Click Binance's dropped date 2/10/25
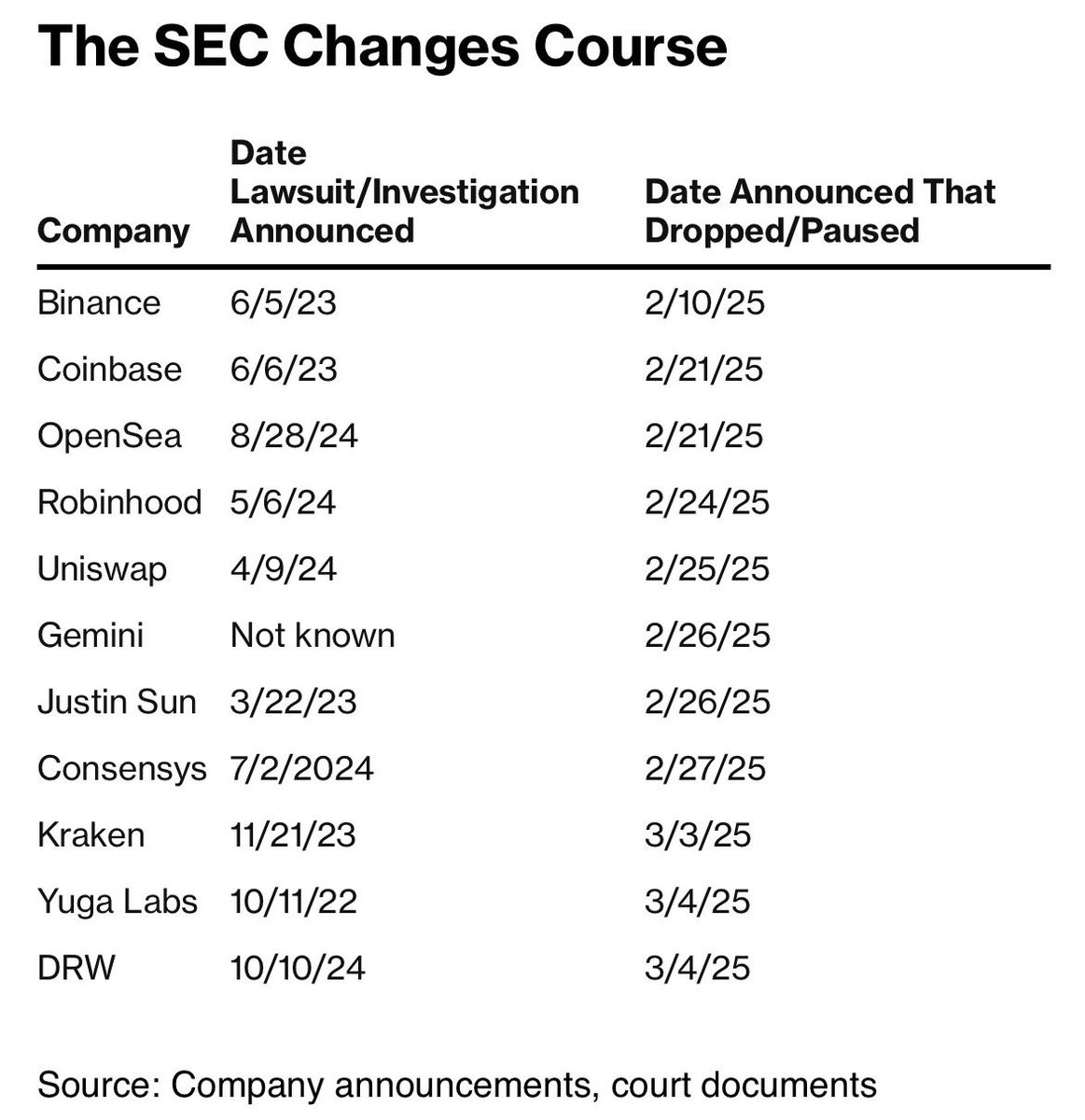 click(x=704, y=303)
